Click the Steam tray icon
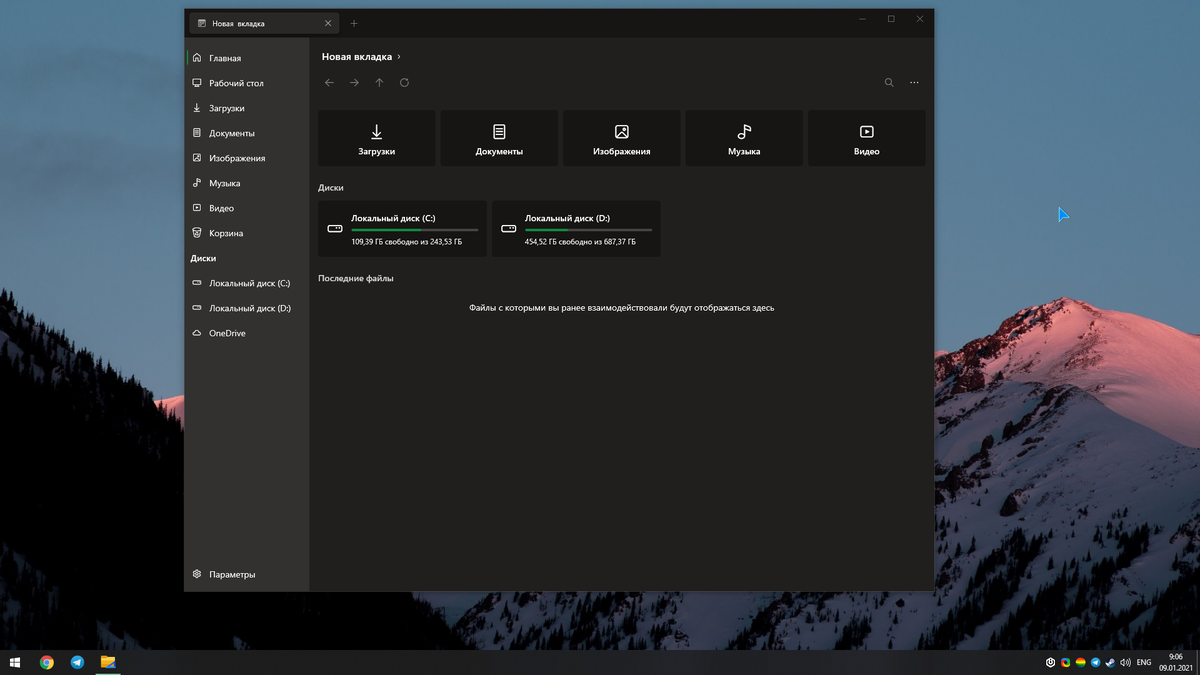 pos(1110,662)
